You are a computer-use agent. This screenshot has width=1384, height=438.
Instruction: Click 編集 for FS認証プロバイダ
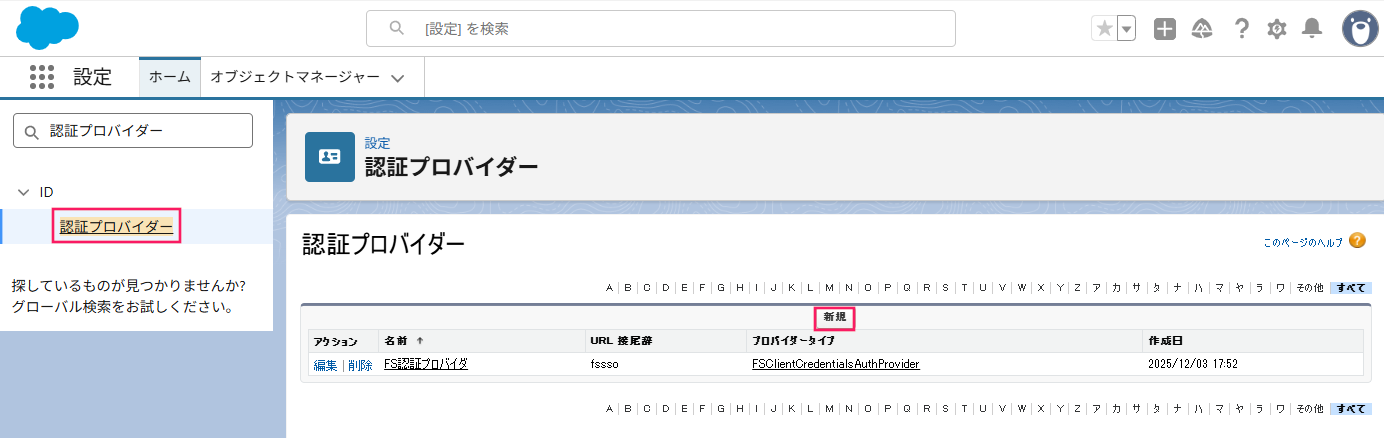pyautogui.click(x=325, y=365)
